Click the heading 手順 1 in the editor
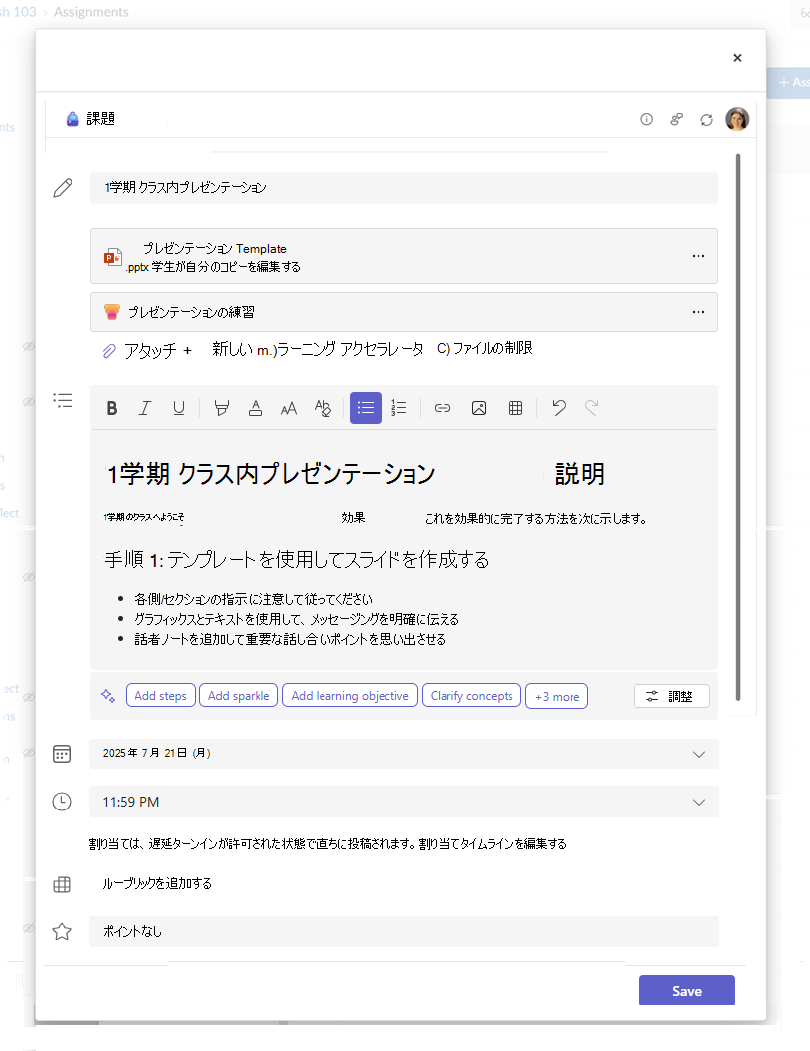The width and height of the screenshot is (810, 1051). pyautogui.click(x=296, y=560)
